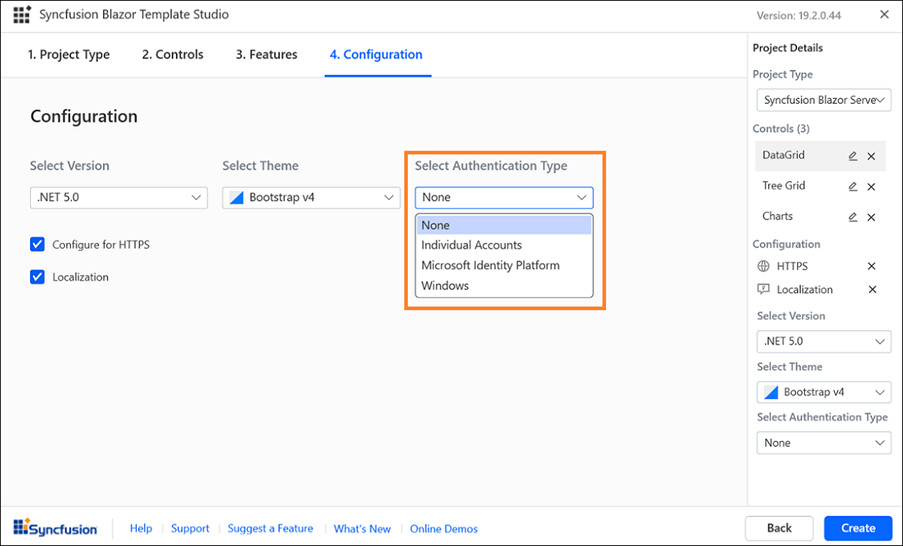Remove Charts control with its X icon

click(871, 217)
